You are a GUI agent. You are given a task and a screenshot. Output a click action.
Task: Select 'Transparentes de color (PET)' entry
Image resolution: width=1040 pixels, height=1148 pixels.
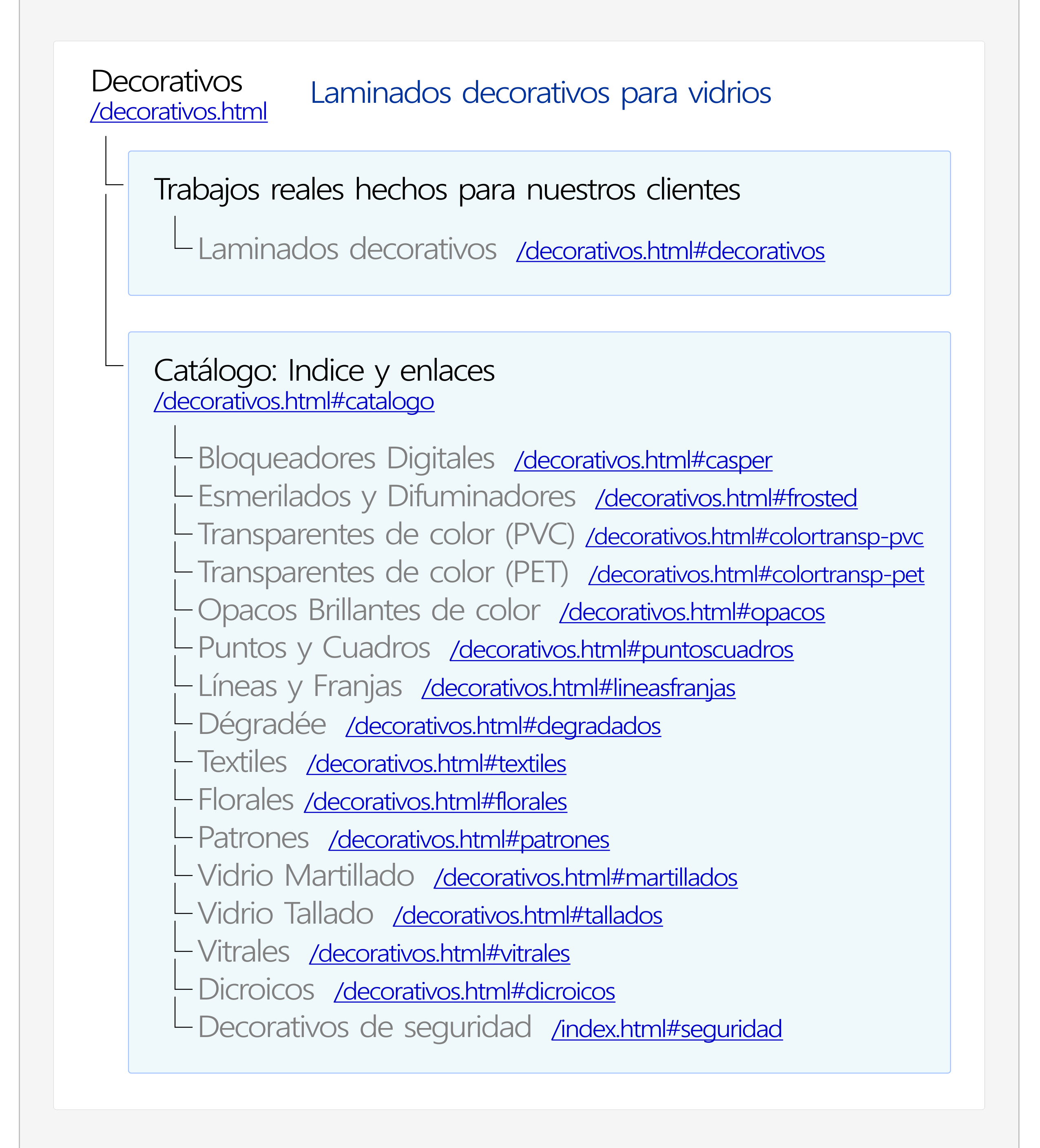[383, 573]
